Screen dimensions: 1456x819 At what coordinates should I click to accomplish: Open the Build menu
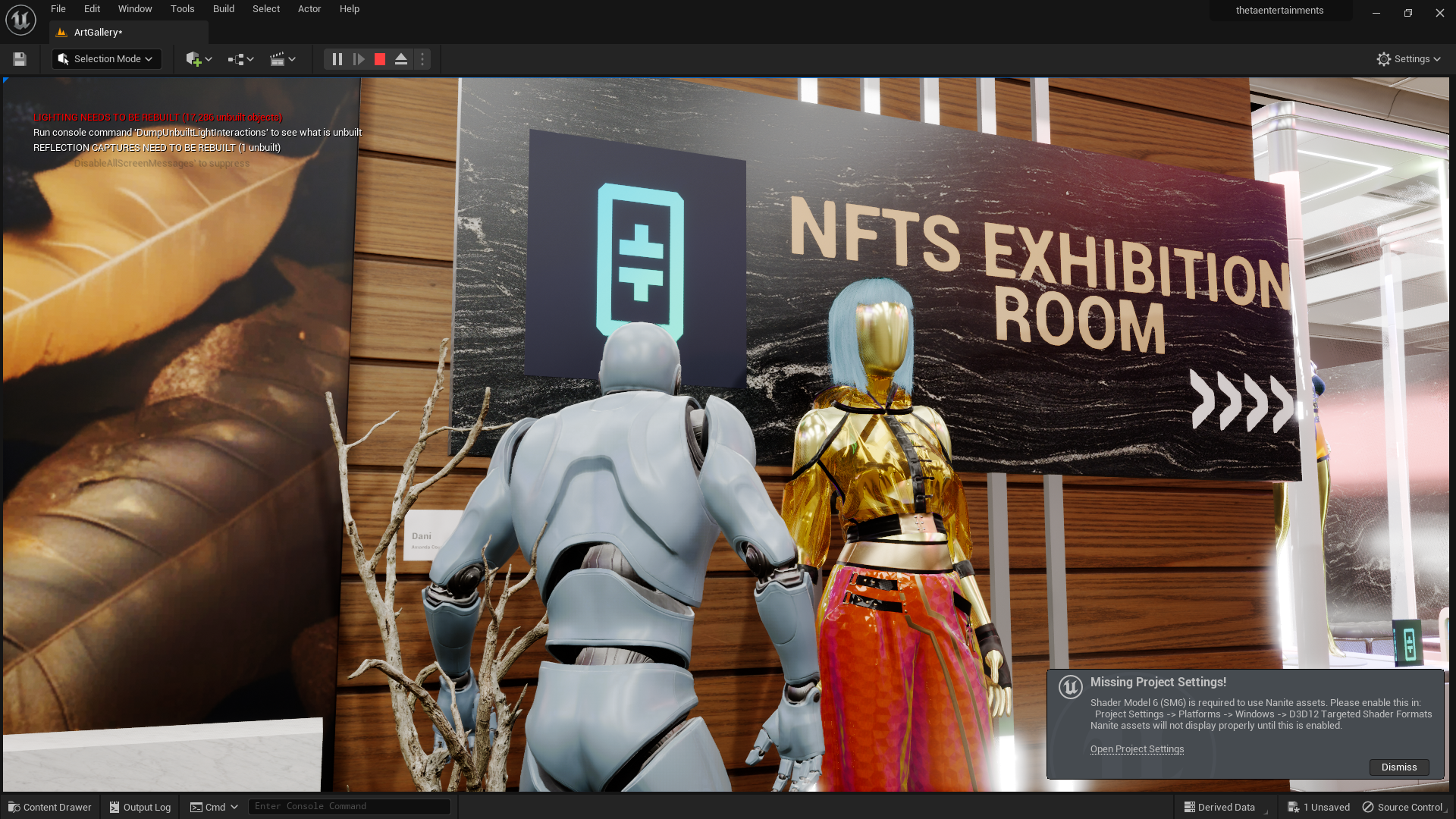tap(223, 9)
